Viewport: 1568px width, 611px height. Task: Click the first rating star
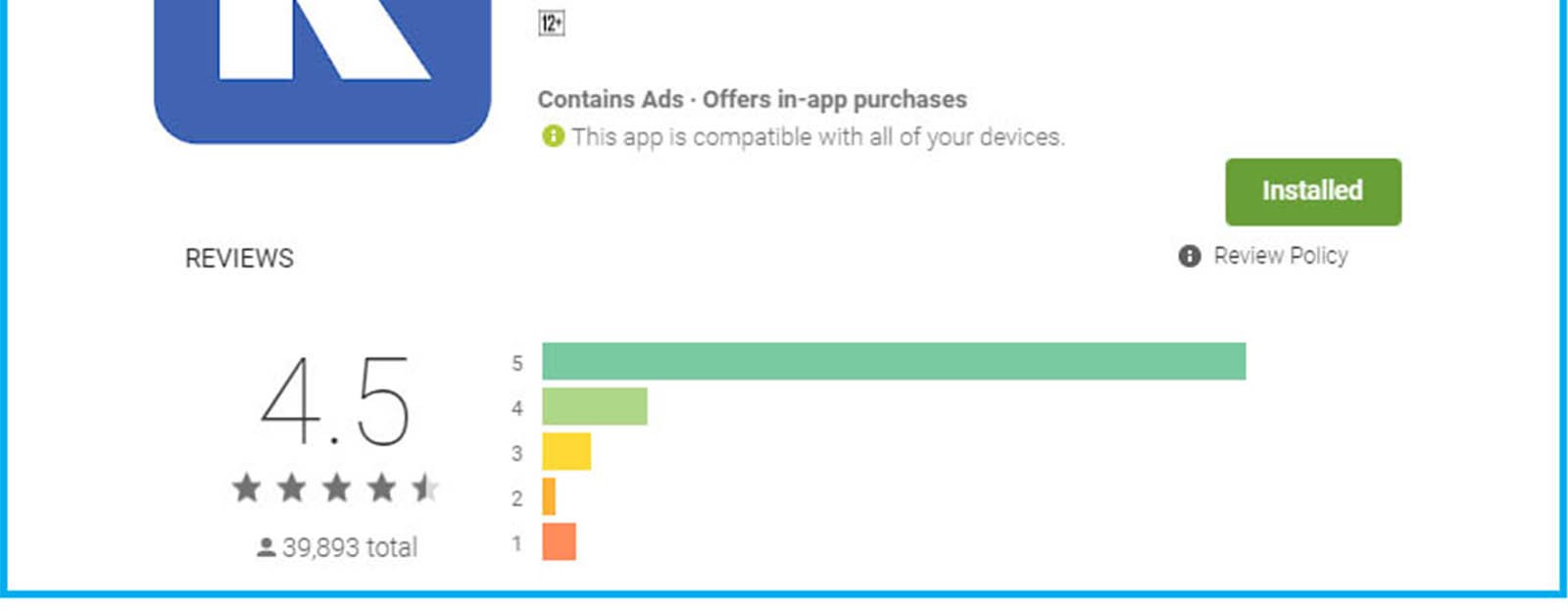247,487
